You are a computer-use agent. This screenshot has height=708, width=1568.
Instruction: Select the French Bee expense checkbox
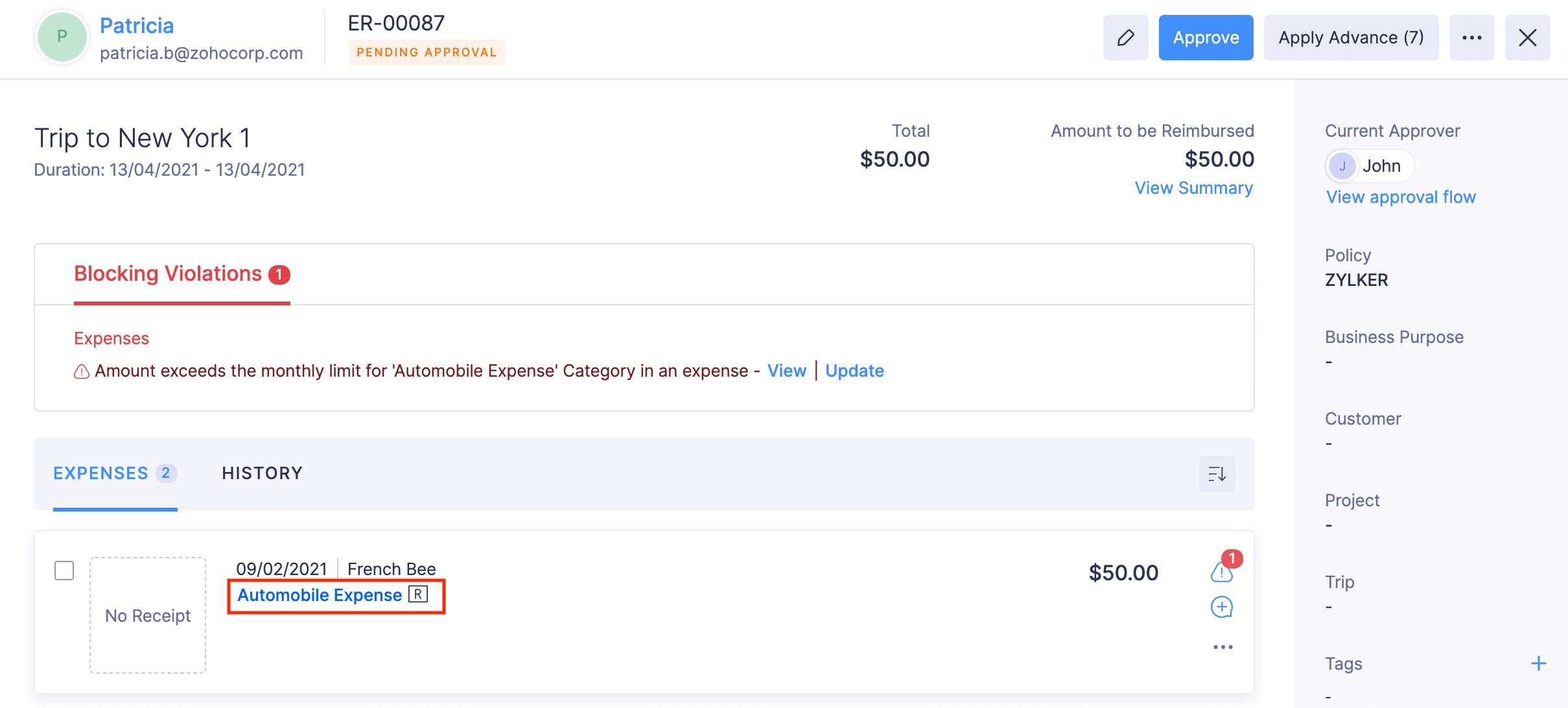point(64,571)
